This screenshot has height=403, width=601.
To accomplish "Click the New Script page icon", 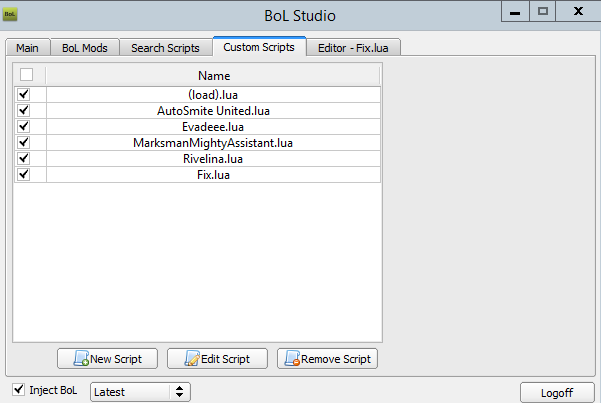I will coord(81,358).
